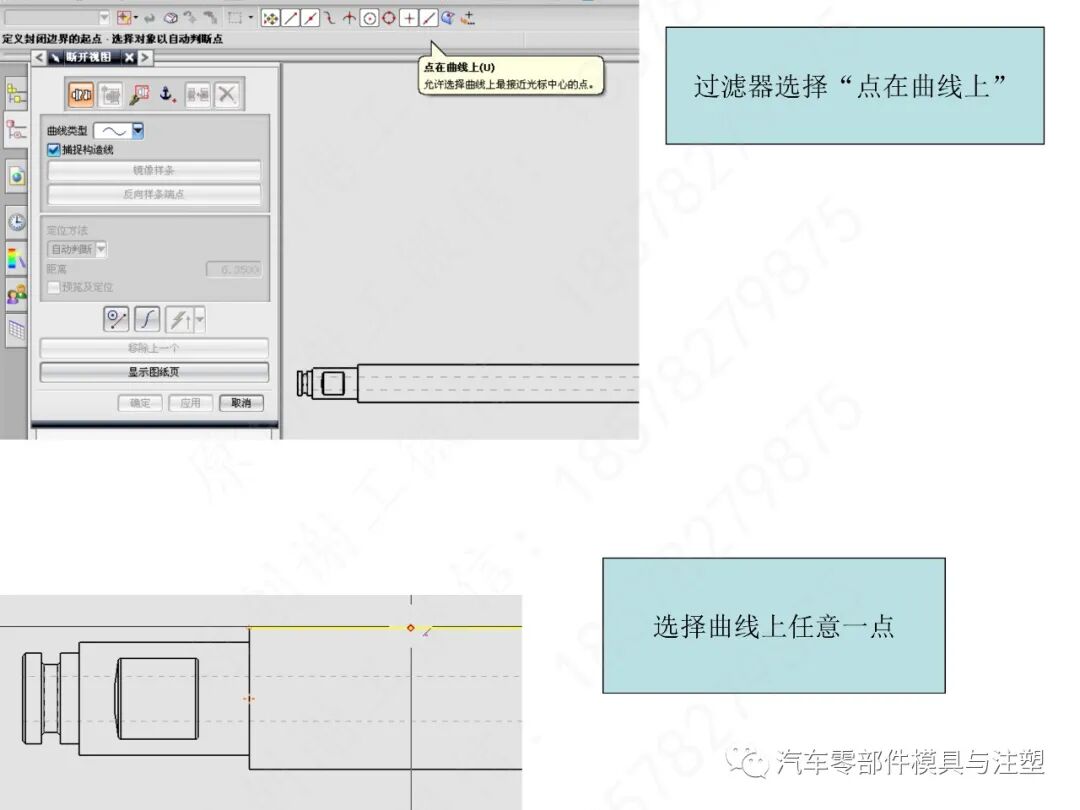Click the 应用 button
1080x810 pixels.
point(190,403)
